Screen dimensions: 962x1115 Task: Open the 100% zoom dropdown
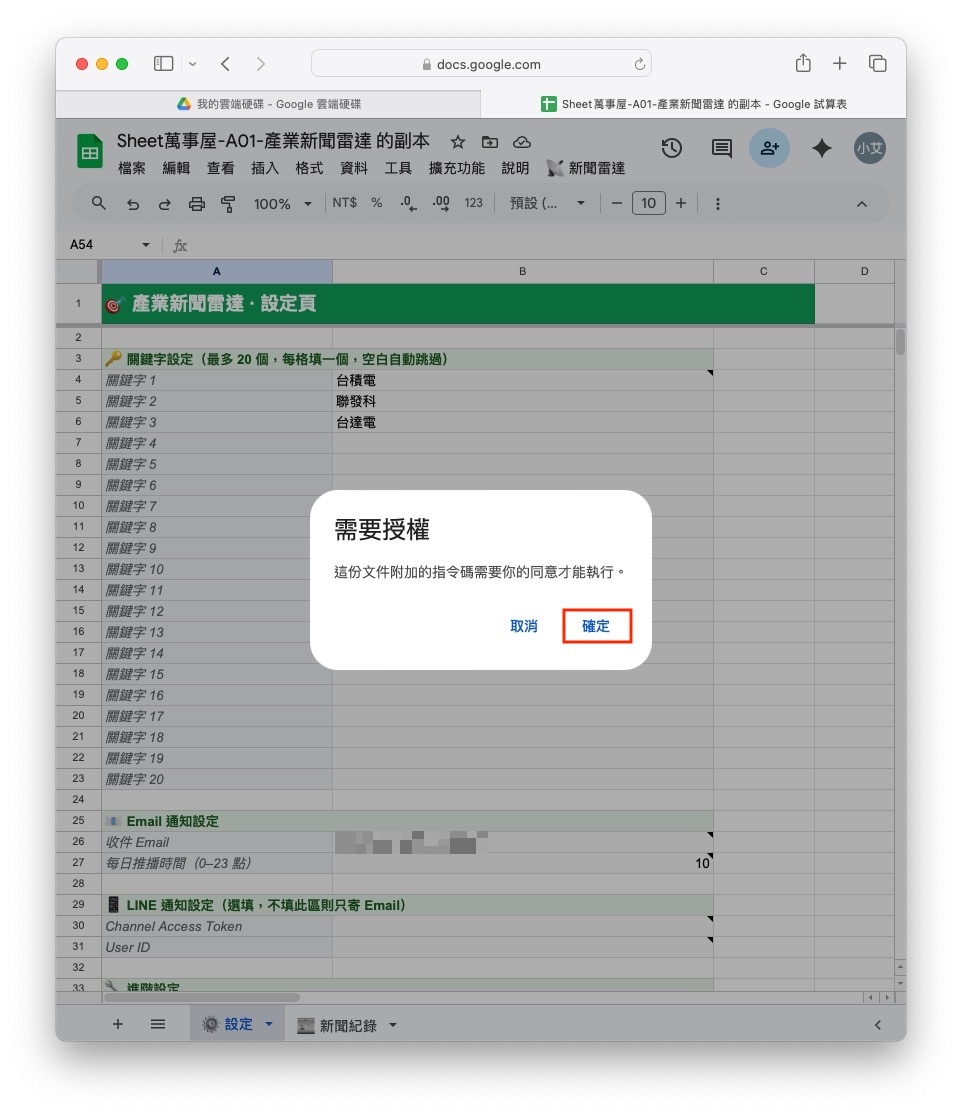[x=282, y=204]
